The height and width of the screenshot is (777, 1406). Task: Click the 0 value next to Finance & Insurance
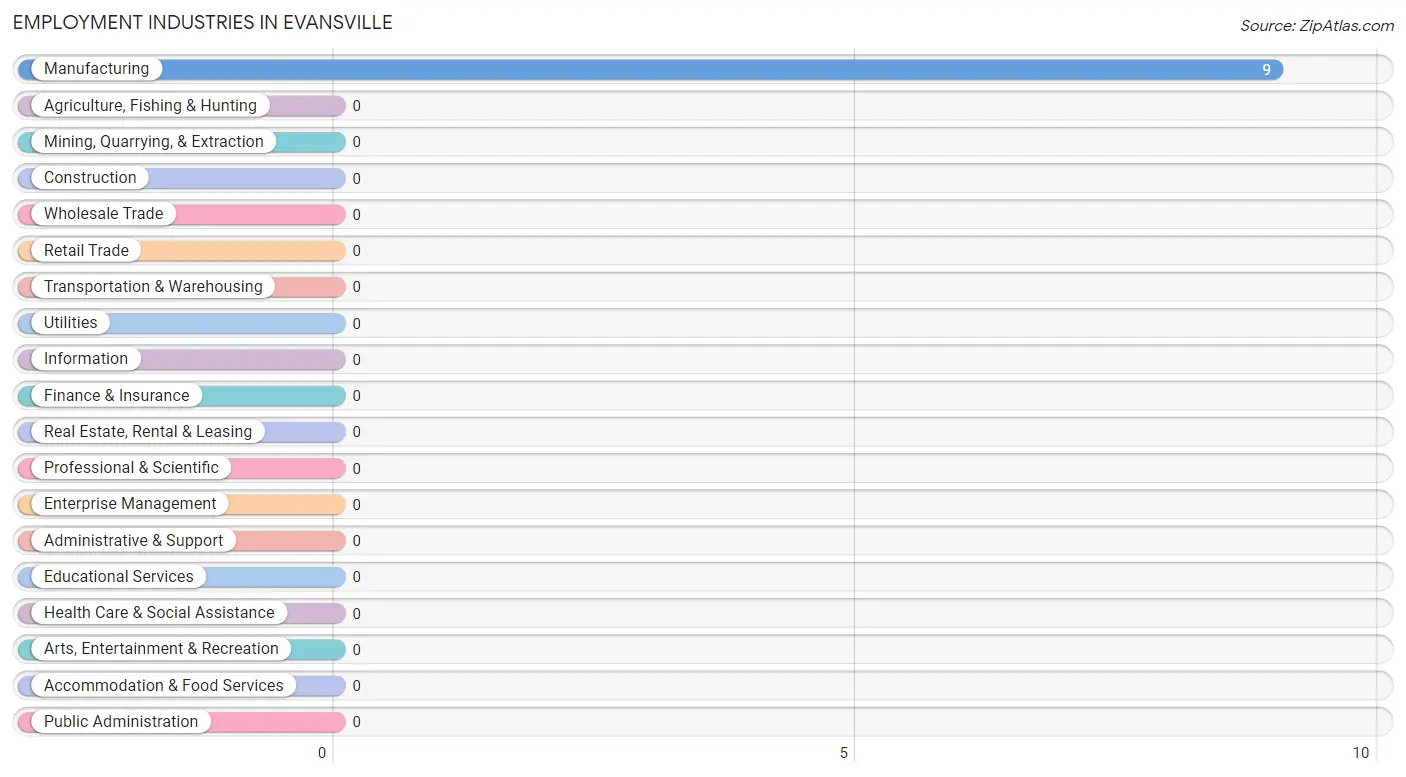coord(356,396)
